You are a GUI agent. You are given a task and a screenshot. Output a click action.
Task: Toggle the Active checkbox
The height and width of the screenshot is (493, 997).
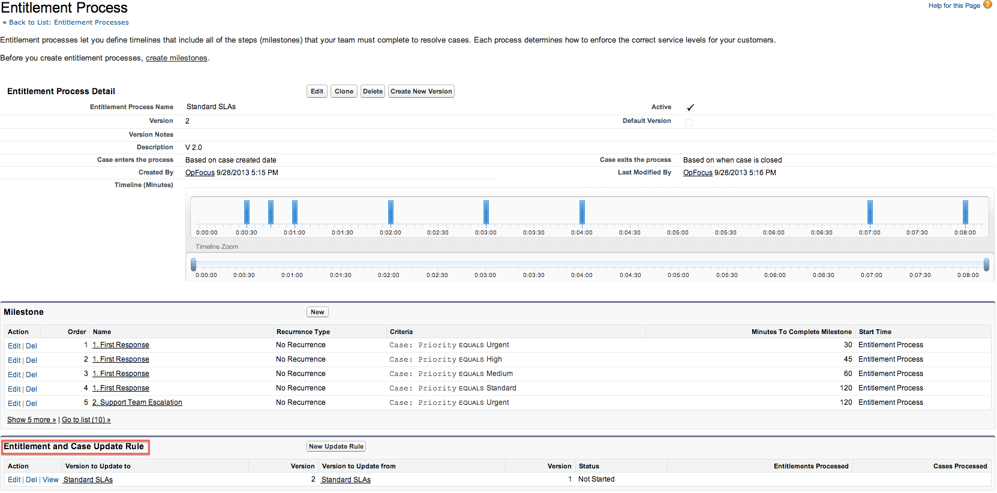(690, 107)
